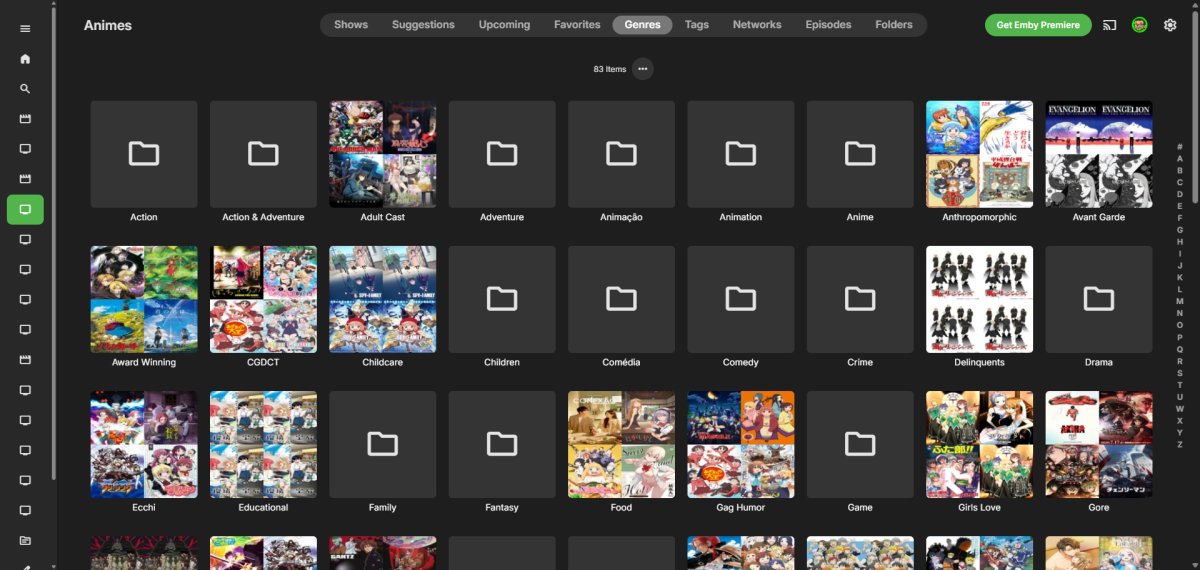Screen dimensions: 1200x570
Task: Jump to letter P in alphabet index
Action: (x=1180, y=337)
